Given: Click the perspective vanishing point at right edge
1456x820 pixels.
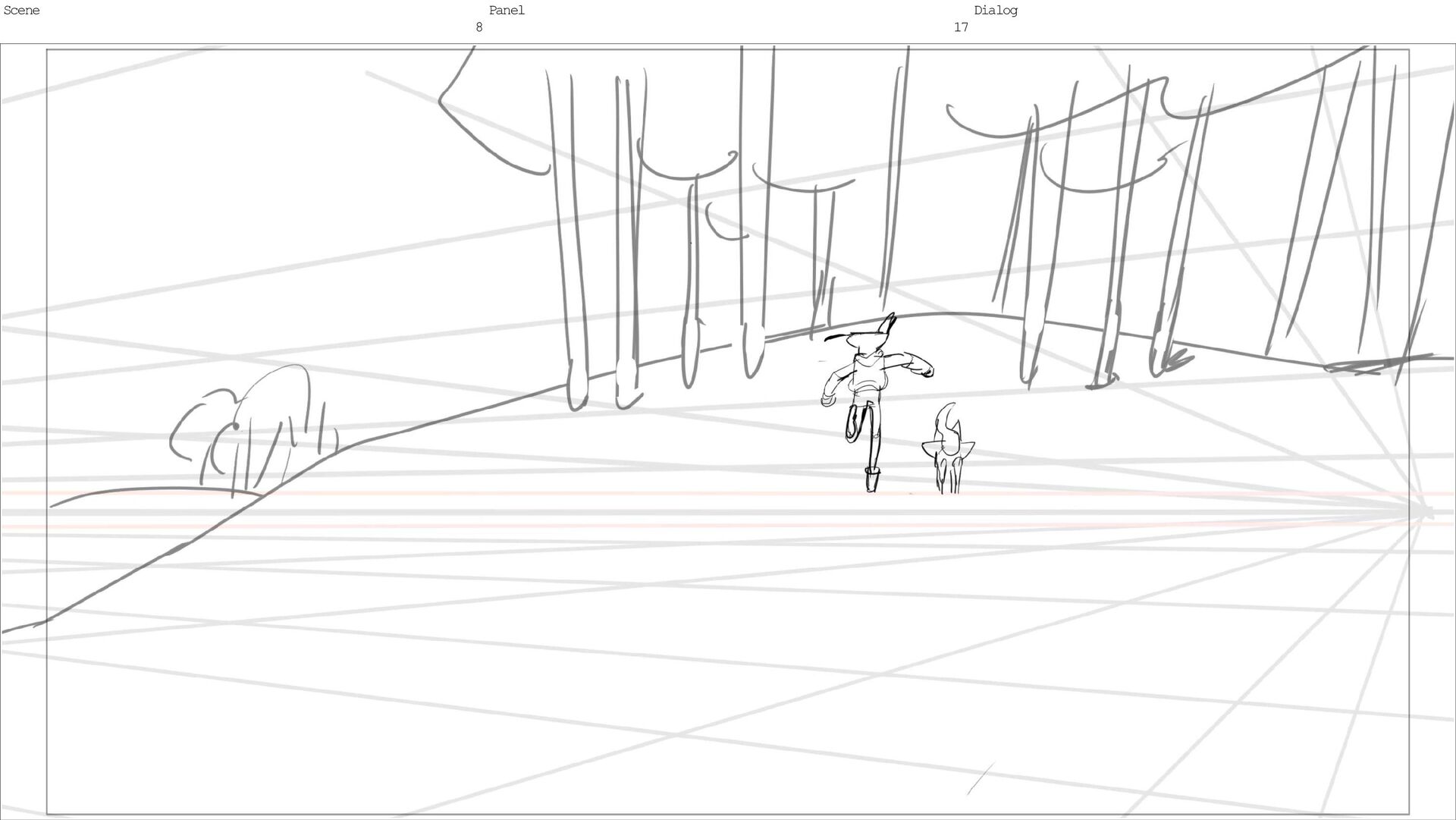Looking at the screenshot, I should 1426,513.
